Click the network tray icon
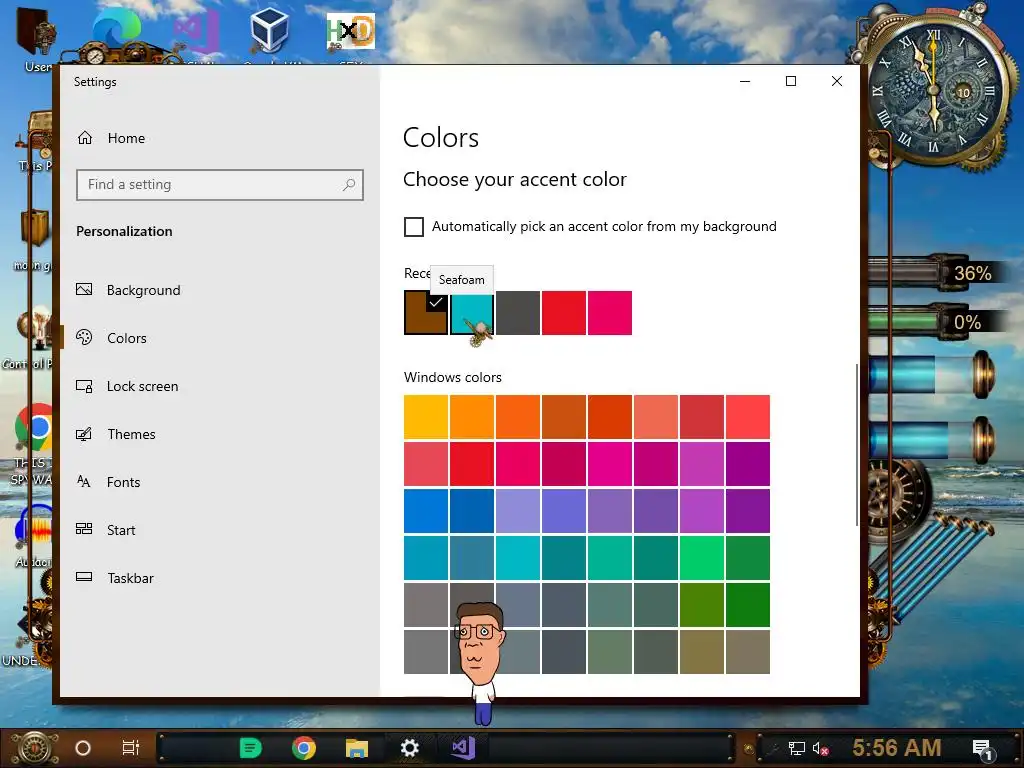The height and width of the screenshot is (768, 1024). tap(797, 748)
